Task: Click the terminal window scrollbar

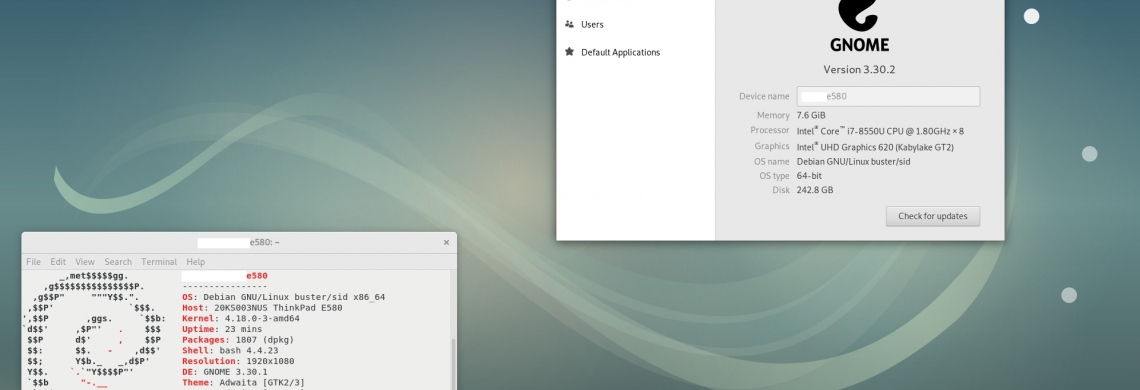Action: (x=453, y=364)
